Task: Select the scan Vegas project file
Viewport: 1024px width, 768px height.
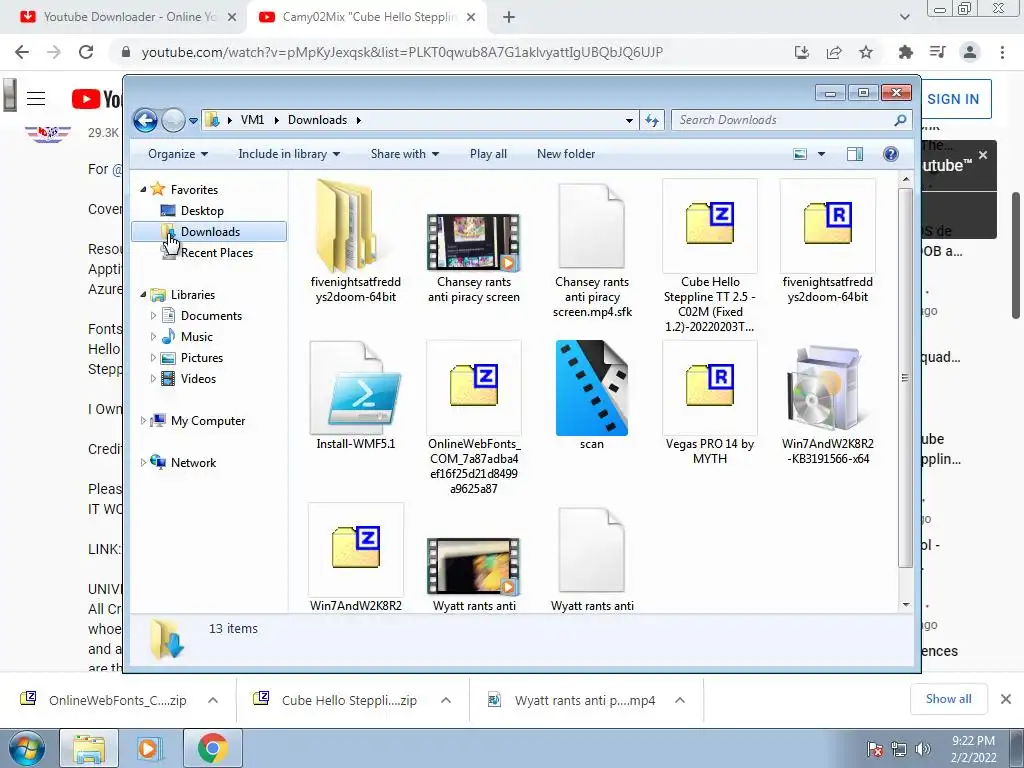Action: tap(592, 387)
